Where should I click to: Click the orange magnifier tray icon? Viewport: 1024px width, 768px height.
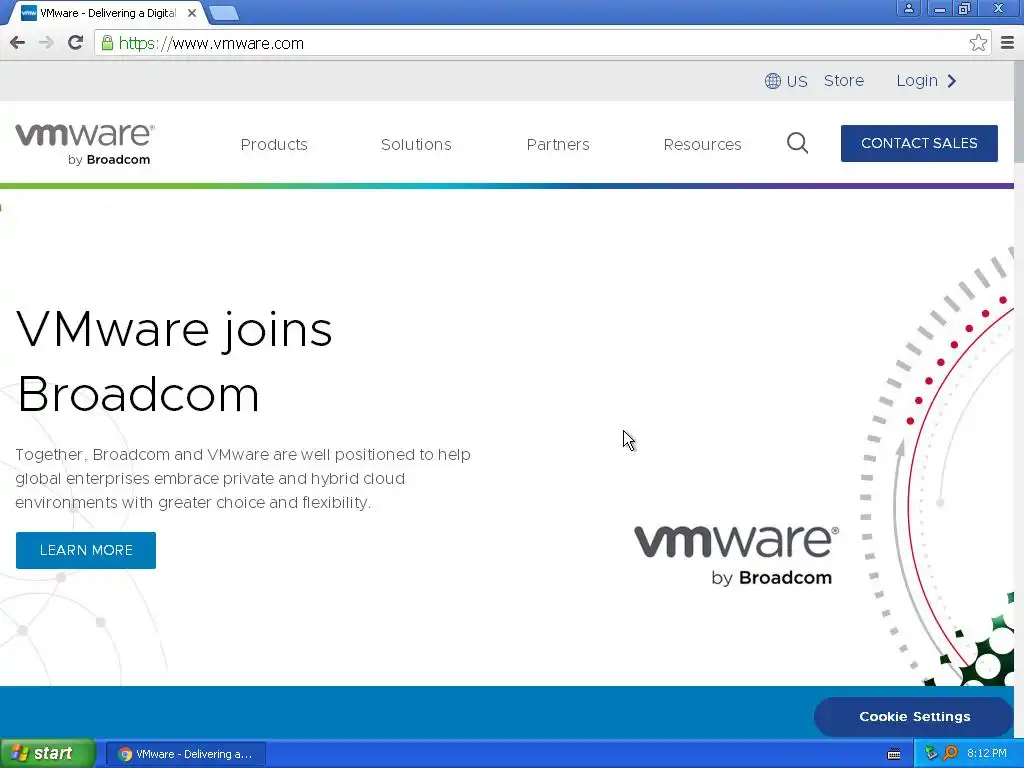click(950, 753)
